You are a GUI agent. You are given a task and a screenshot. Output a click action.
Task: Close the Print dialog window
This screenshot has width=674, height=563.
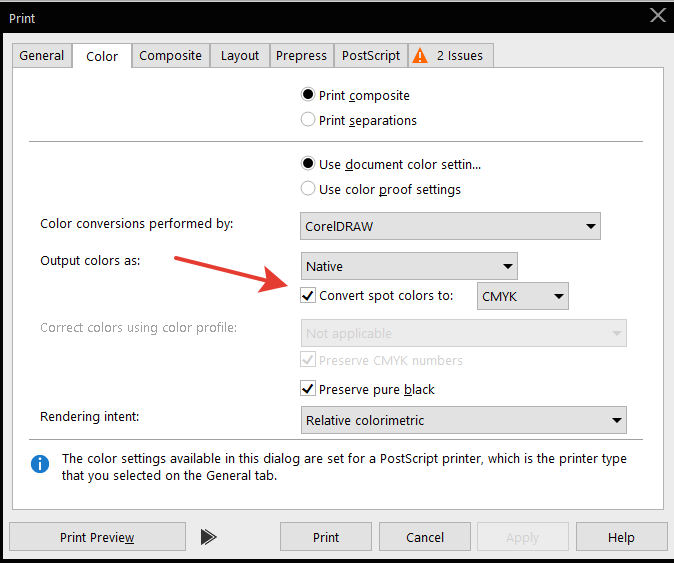(657, 14)
